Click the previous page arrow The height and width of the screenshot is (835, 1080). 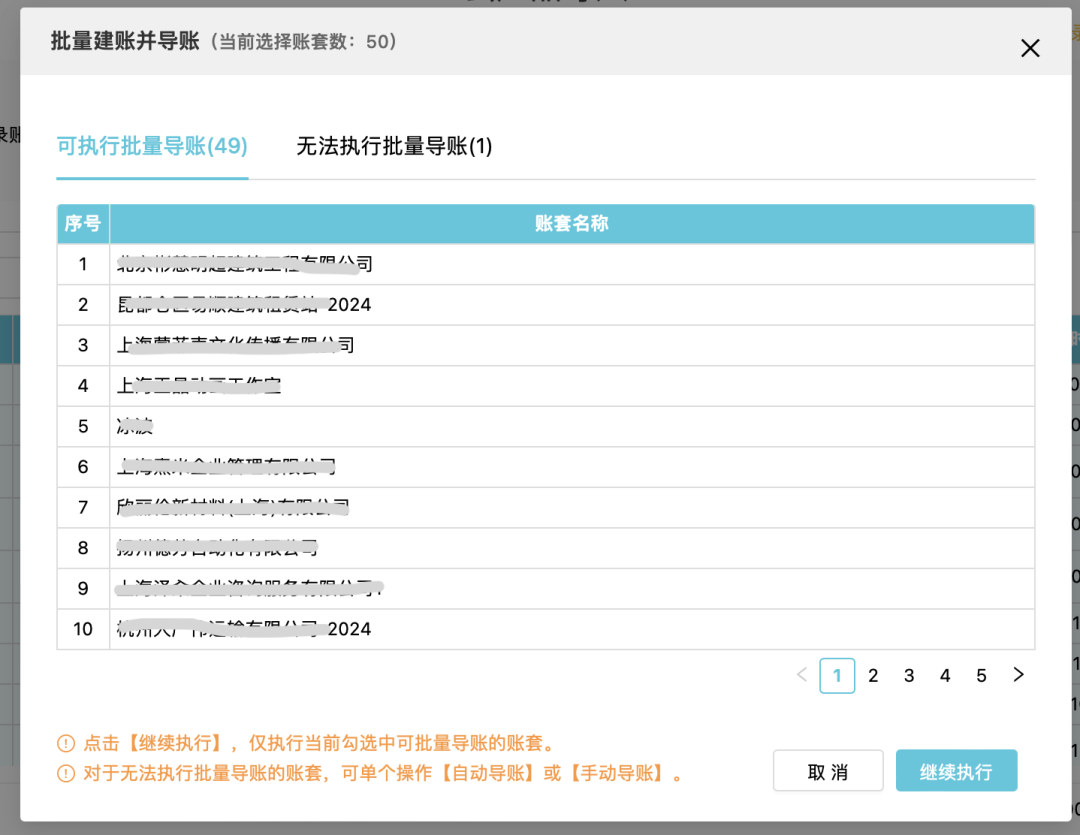pyautogui.click(x=801, y=675)
